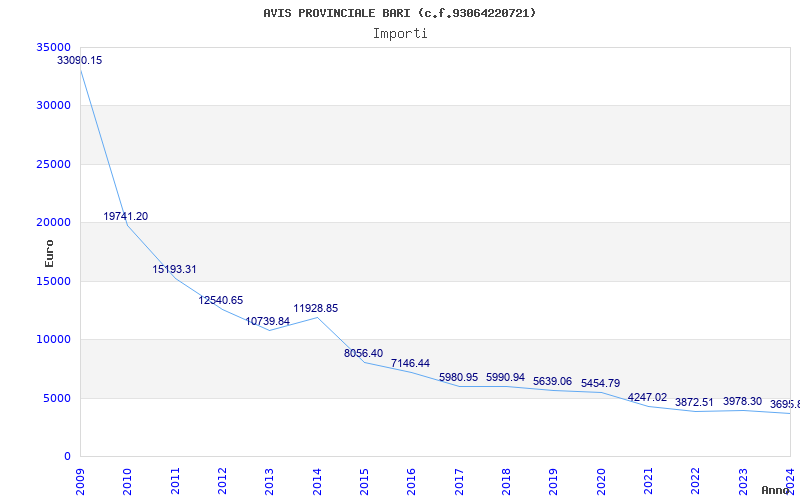Select the 0 y-axis tick label
This screenshot has height=500, width=800.
(x=67, y=457)
